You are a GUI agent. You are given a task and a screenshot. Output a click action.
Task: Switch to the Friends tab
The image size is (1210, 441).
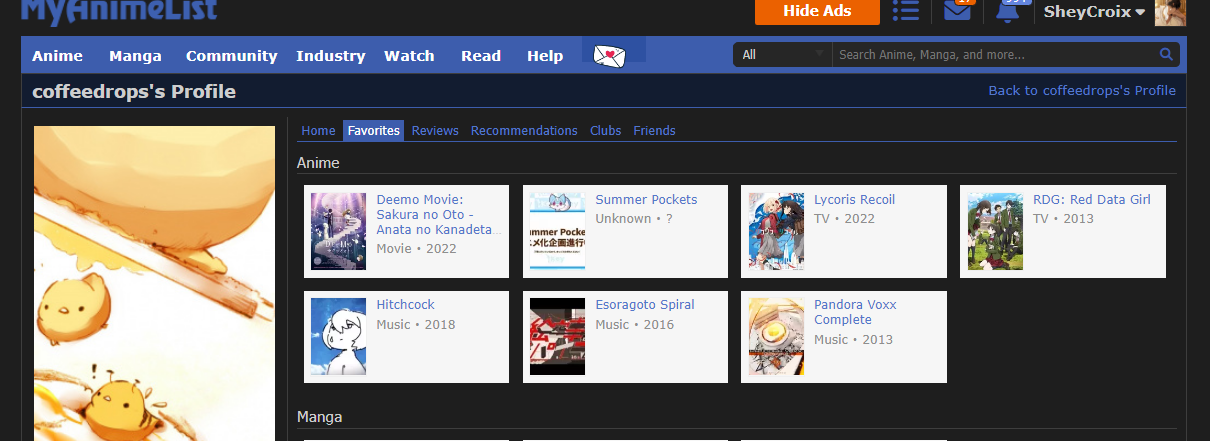(654, 131)
